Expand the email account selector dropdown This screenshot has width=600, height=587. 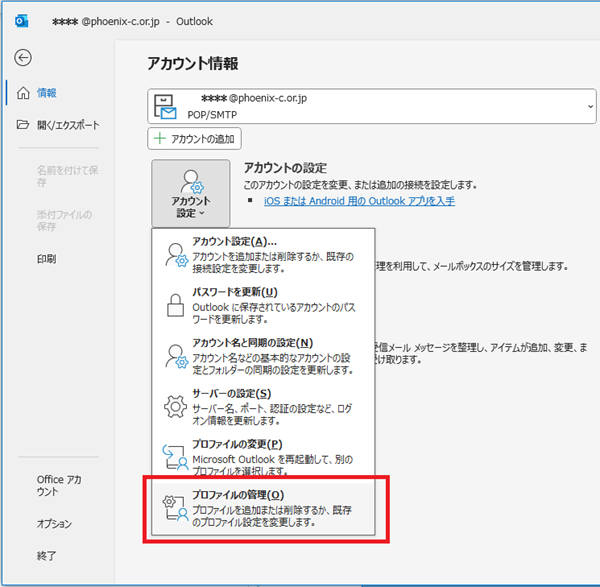pyautogui.click(x=590, y=104)
